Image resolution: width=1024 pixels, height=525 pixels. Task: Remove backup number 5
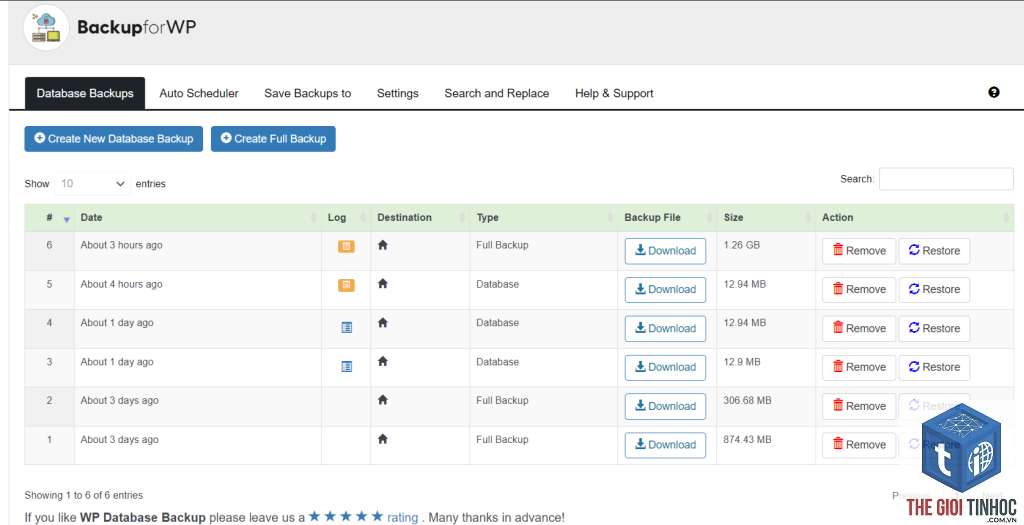(x=859, y=289)
